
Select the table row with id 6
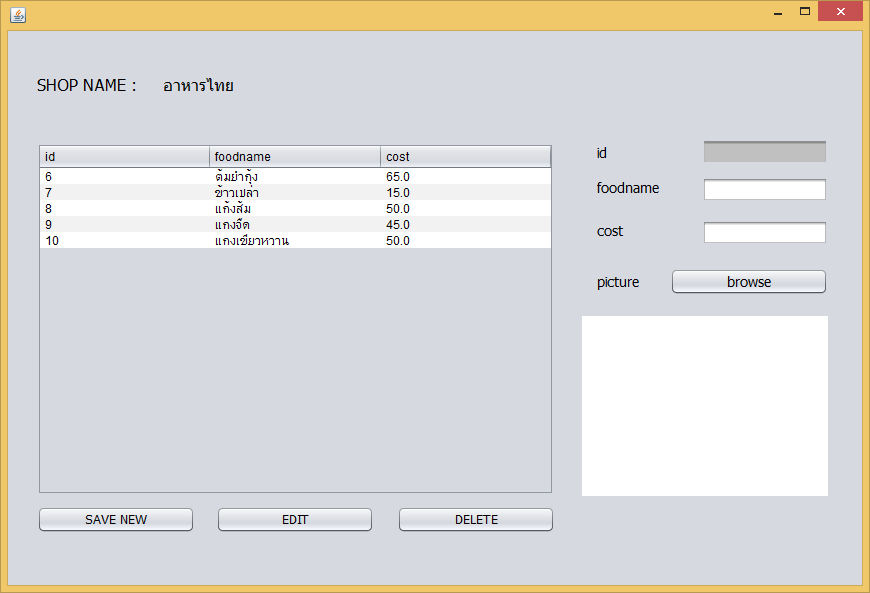(295, 177)
